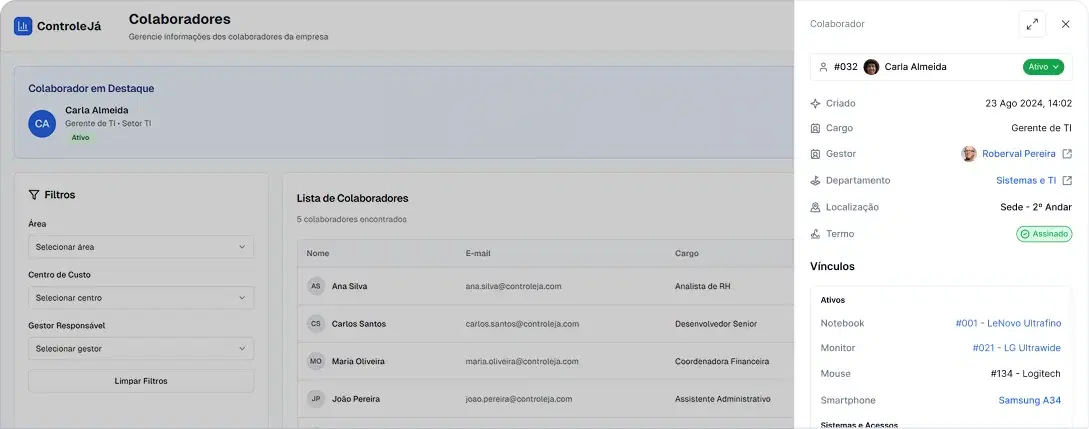The height and width of the screenshot is (429, 1089).
Task: Click the ControleJá logo icon
Action: pyautogui.click(x=23, y=27)
